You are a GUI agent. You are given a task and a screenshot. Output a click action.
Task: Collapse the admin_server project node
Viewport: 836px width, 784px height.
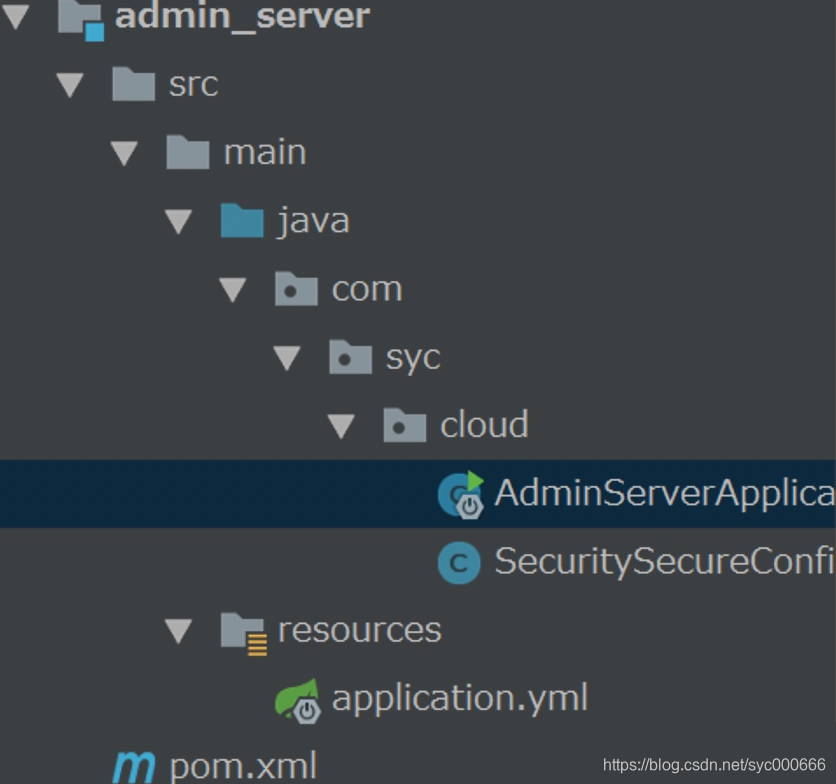coord(16,14)
